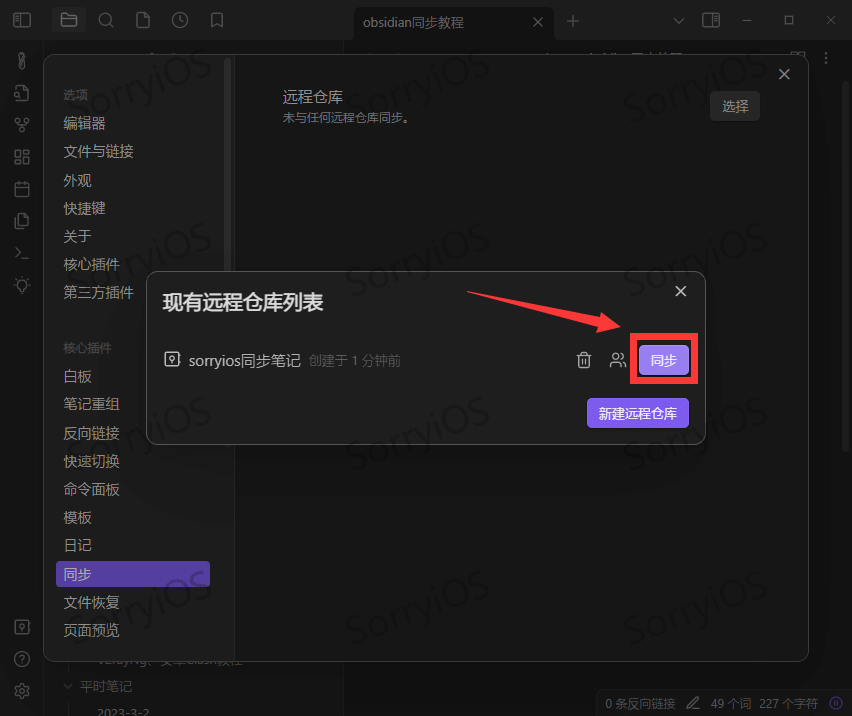Open the graph view from the left ribbon

pos(22,124)
